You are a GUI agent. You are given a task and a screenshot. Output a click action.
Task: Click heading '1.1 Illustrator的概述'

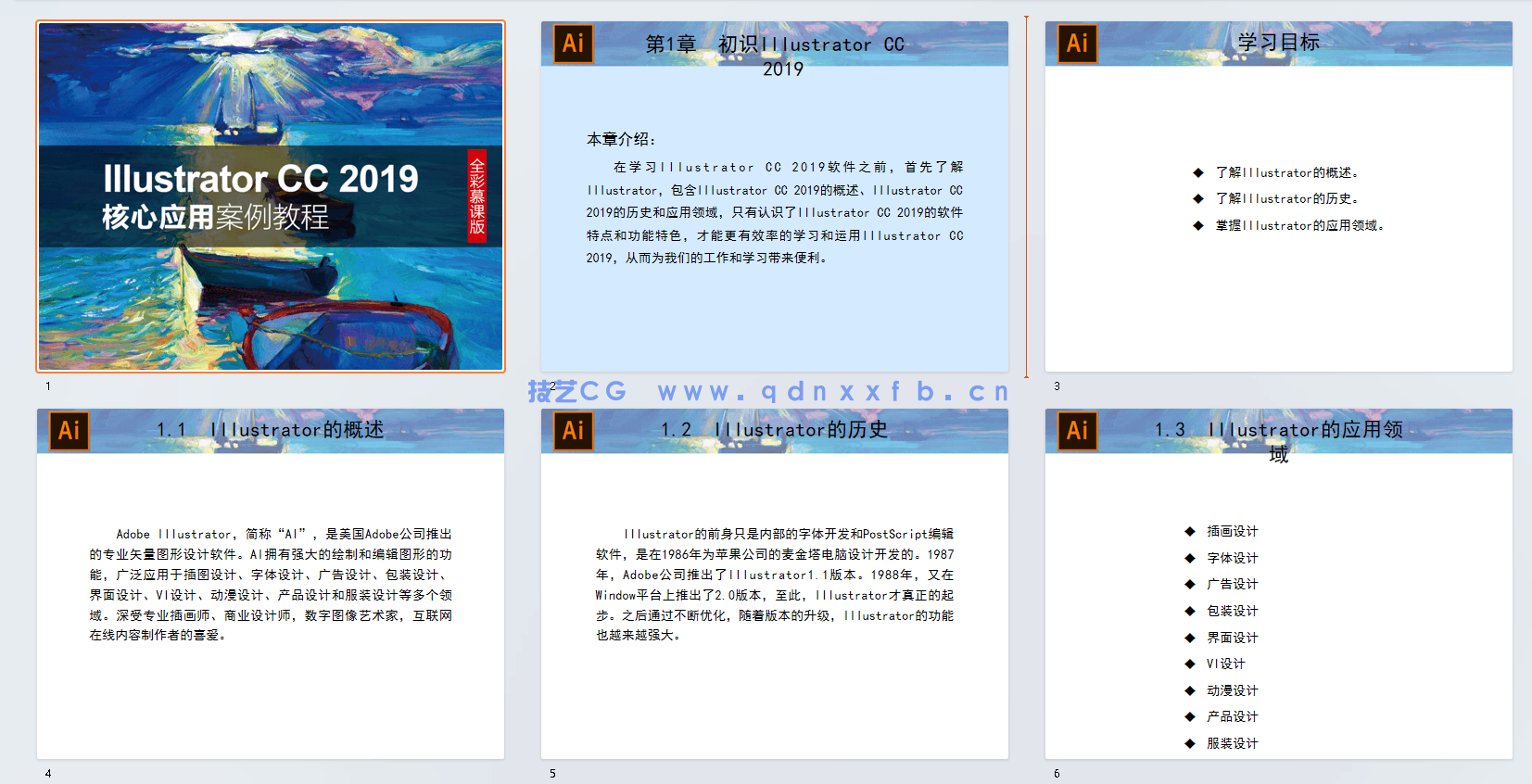(270, 430)
